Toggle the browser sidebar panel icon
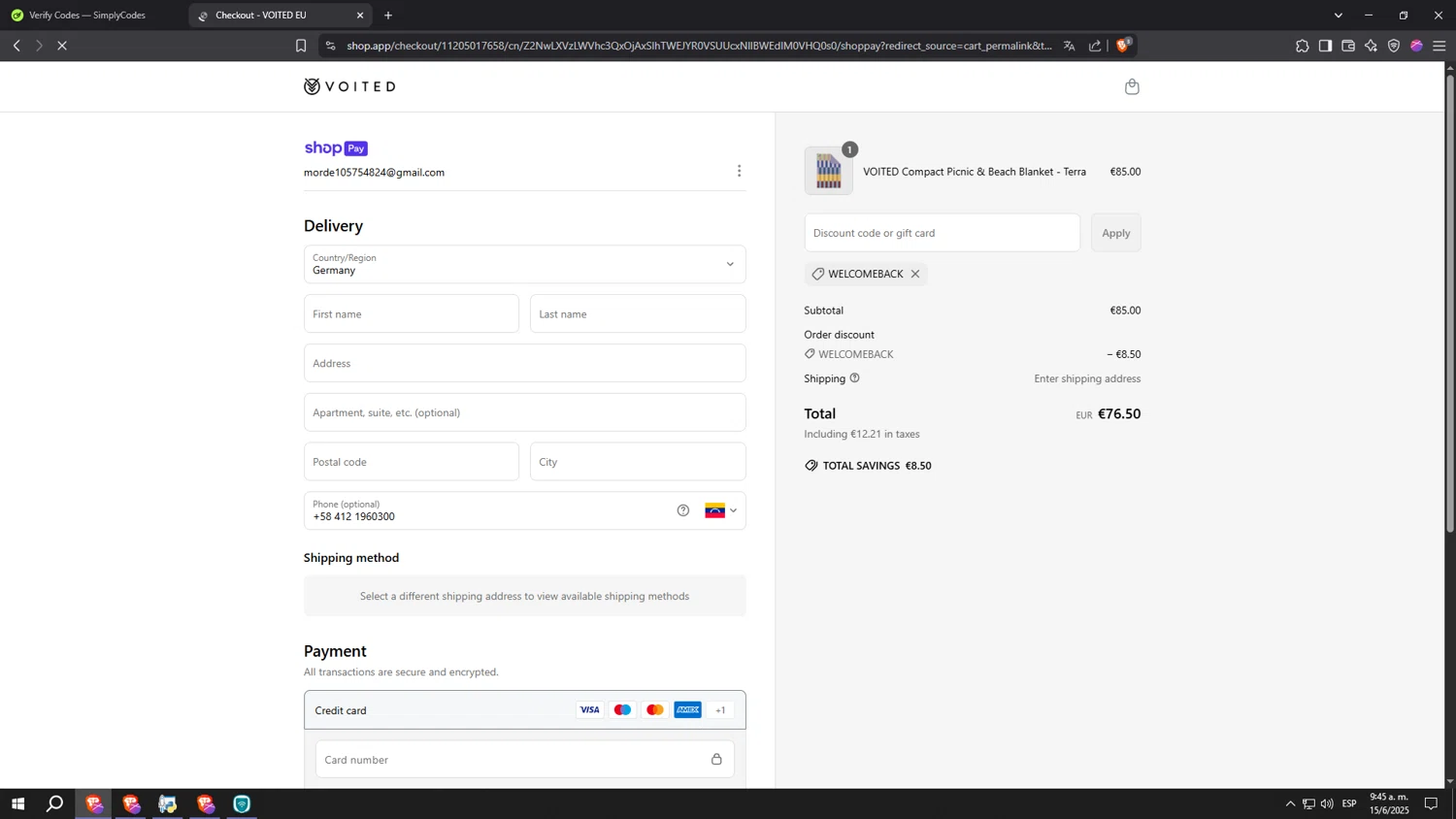This screenshot has height=819, width=1456. 1325,46
